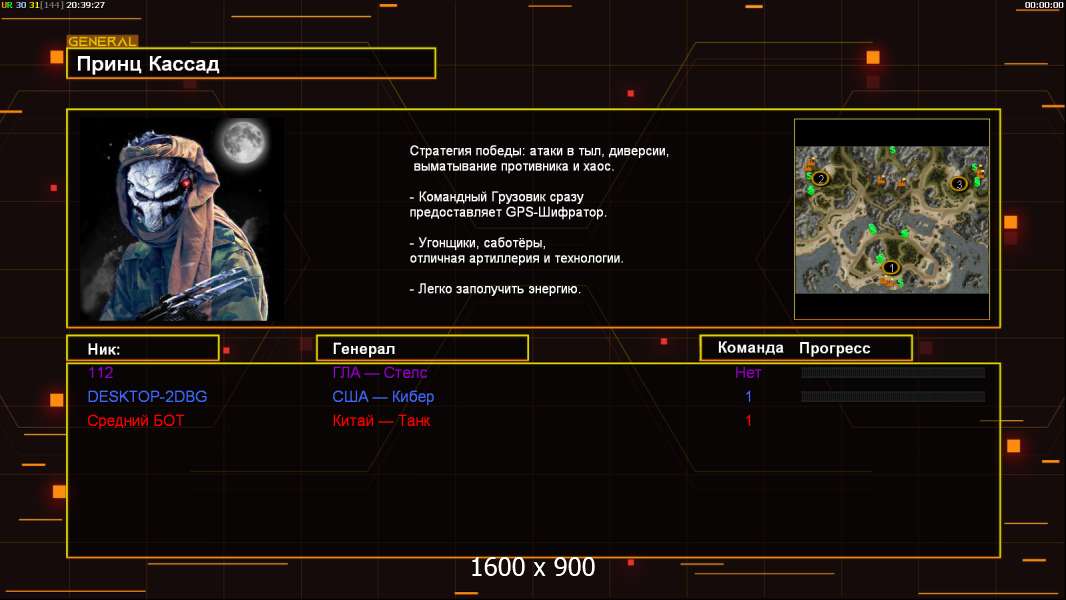
Task: Click the GENERAL label tag
Action: (103, 41)
